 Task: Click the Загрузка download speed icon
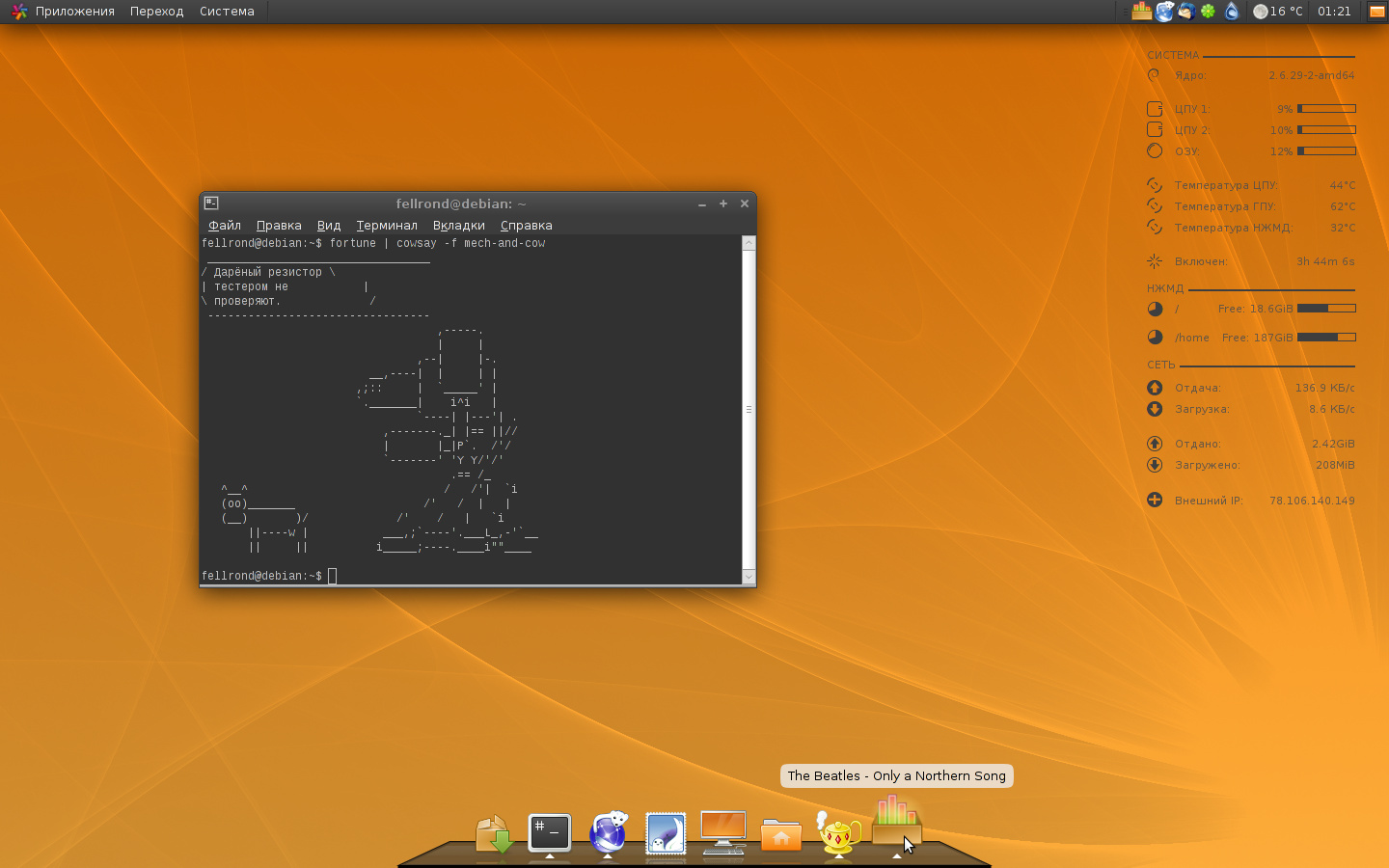(x=1155, y=409)
